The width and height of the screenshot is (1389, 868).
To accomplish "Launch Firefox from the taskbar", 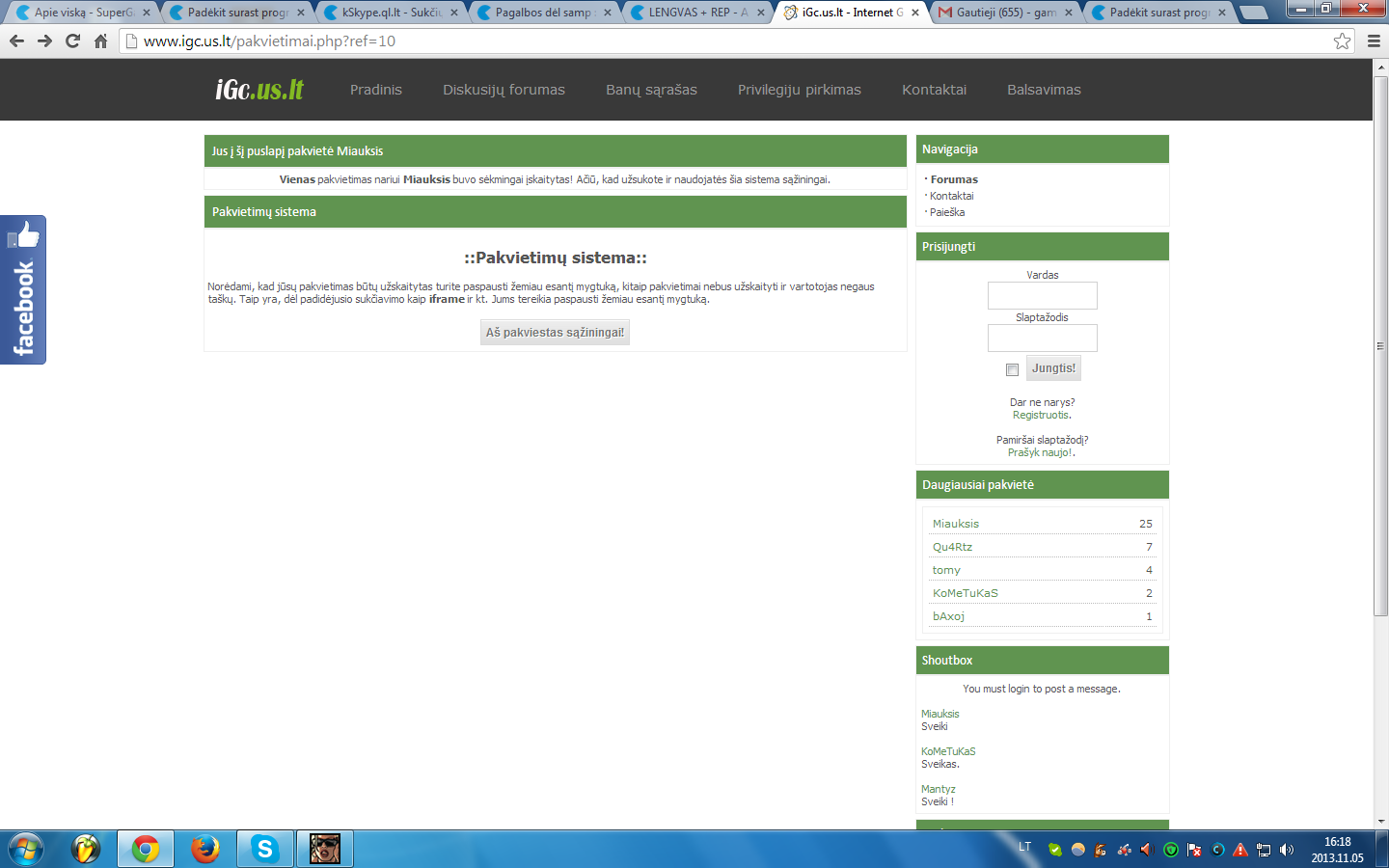I will pos(204,849).
